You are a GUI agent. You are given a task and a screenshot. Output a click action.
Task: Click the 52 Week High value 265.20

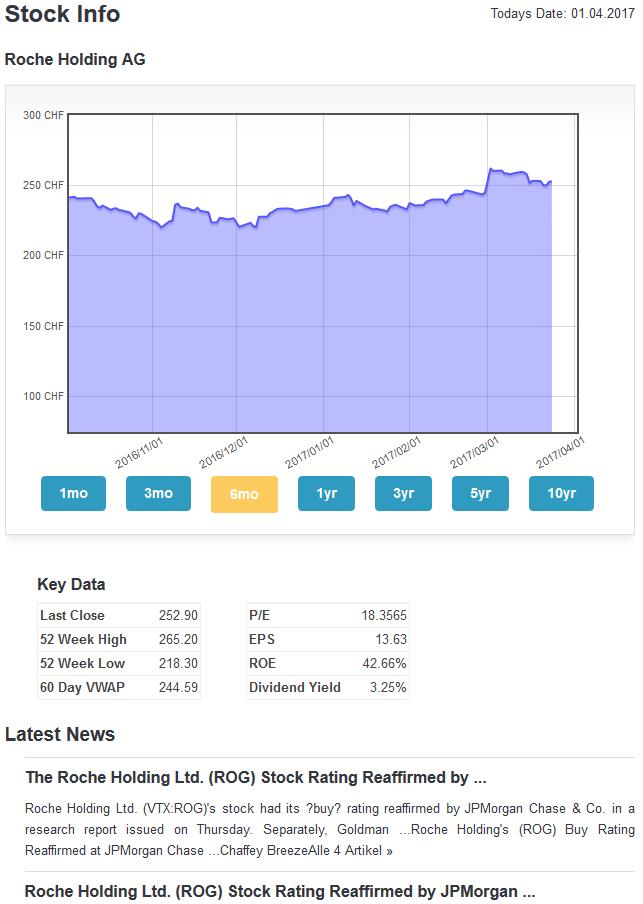click(178, 639)
